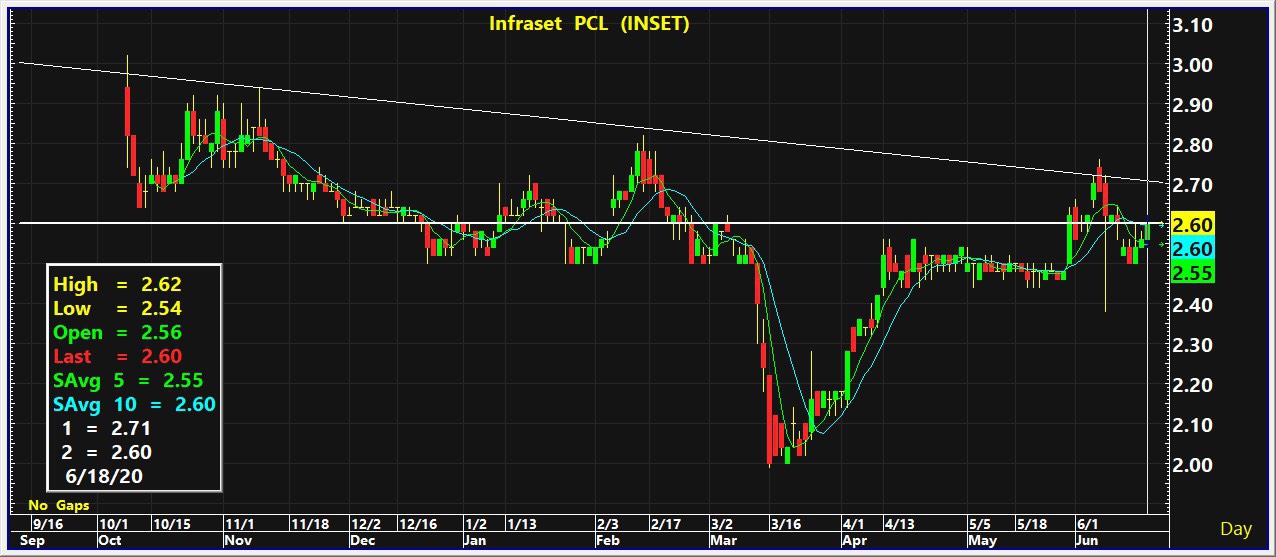Click the Apr month label
Screen dimensions: 1276x557
[x=853, y=541]
